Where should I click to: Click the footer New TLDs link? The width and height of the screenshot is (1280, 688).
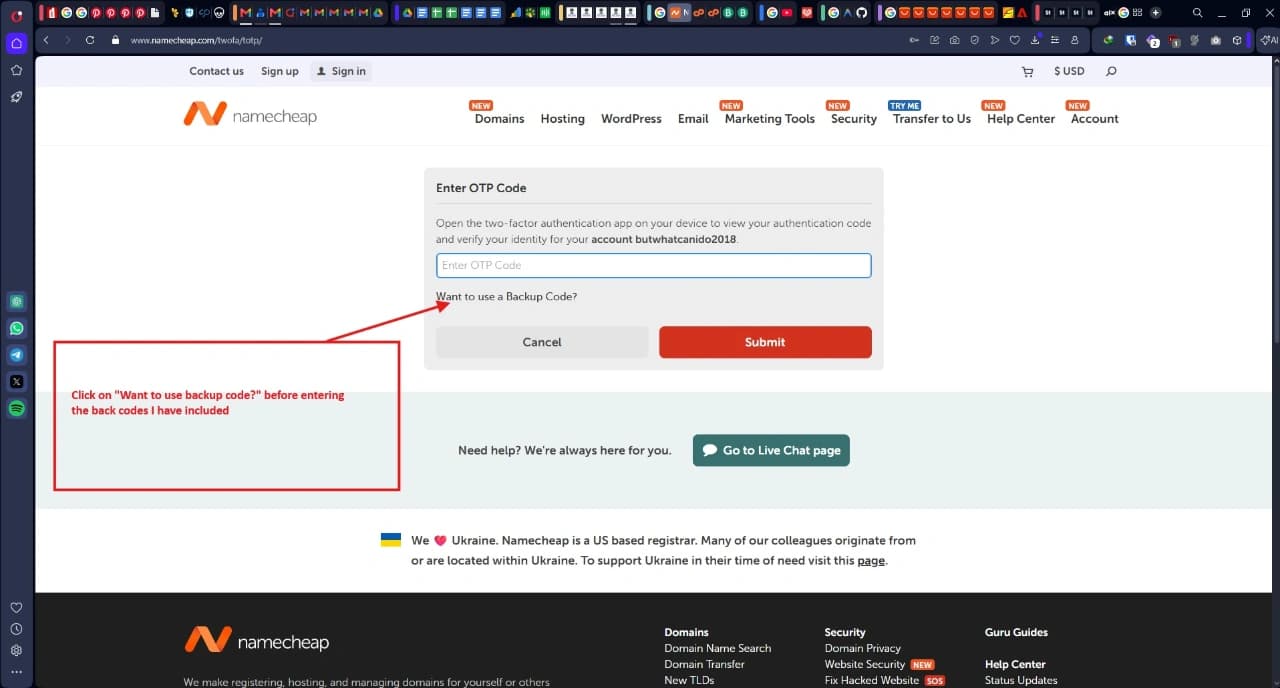690,680
